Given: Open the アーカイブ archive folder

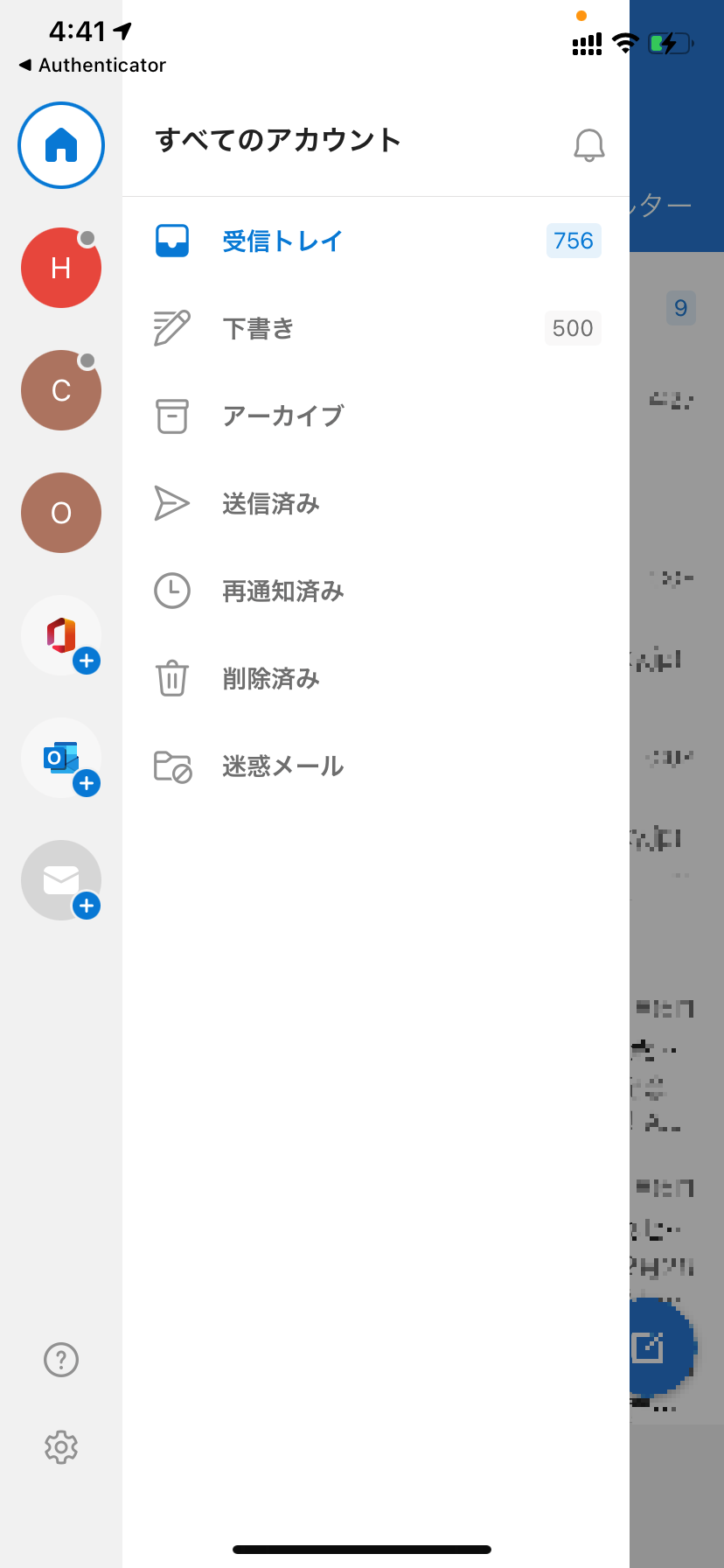Looking at the screenshot, I should coord(376,416).
